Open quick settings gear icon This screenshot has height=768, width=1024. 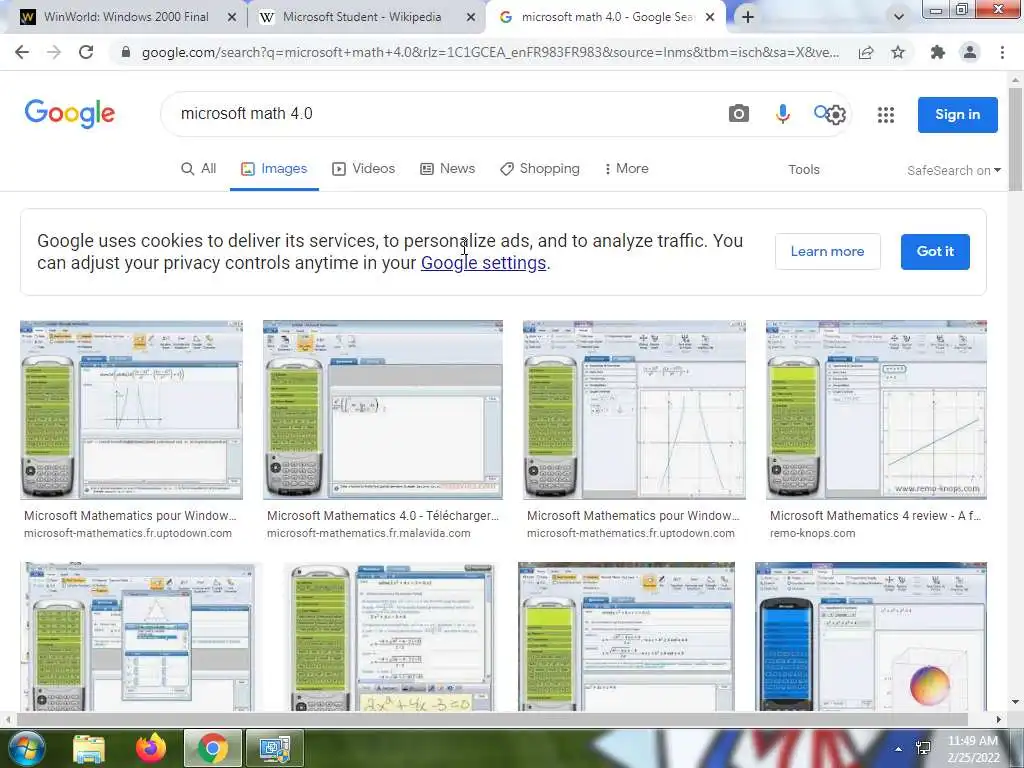coord(836,115)
